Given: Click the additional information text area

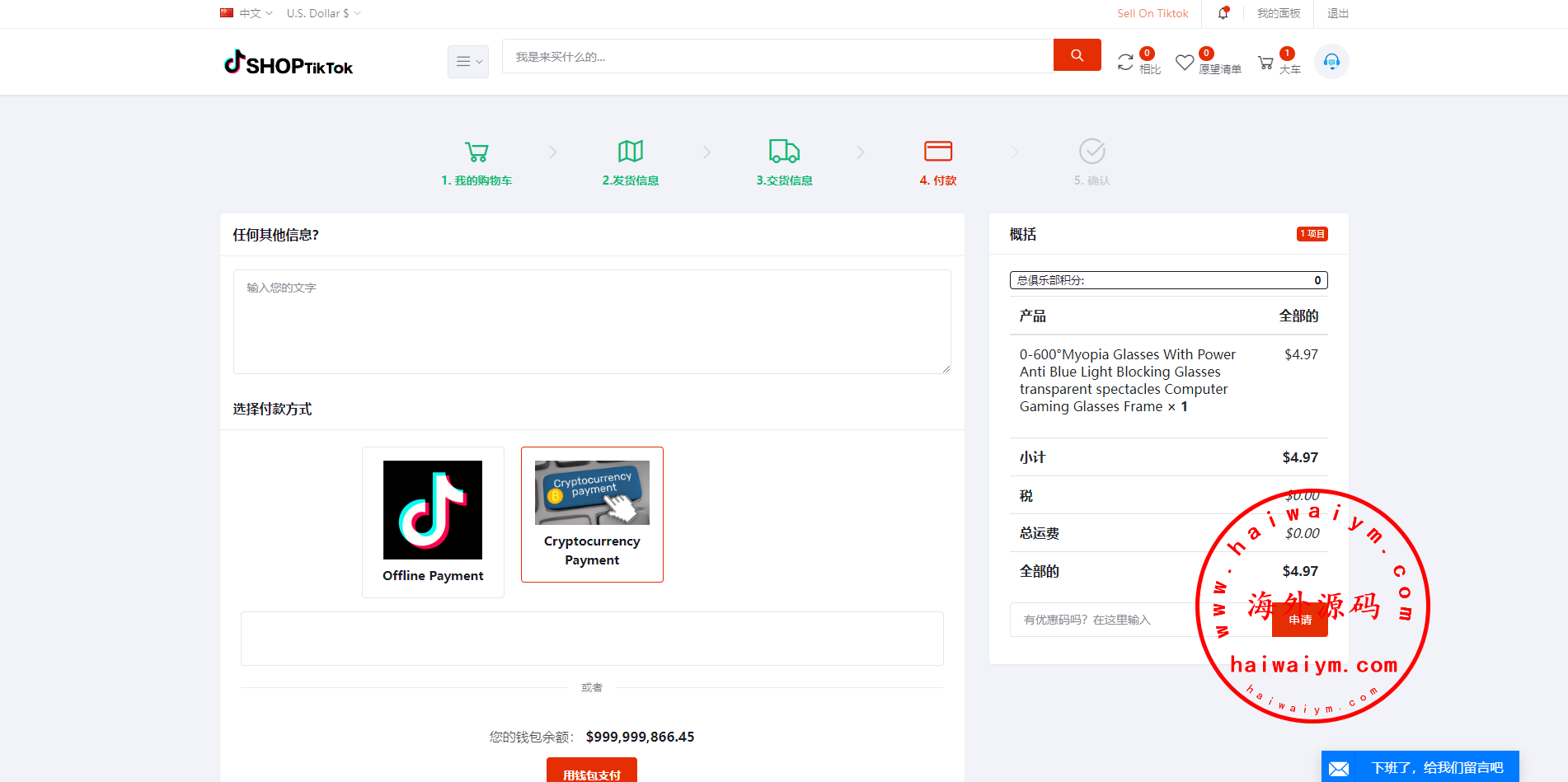Looking at the screenshot, I should (592, 321).
